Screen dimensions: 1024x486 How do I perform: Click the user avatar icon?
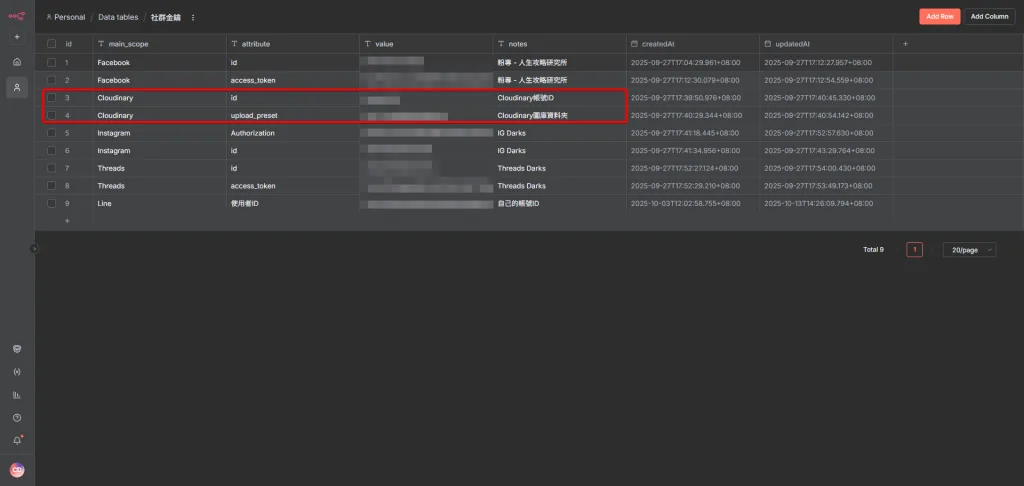click(17, 470)
